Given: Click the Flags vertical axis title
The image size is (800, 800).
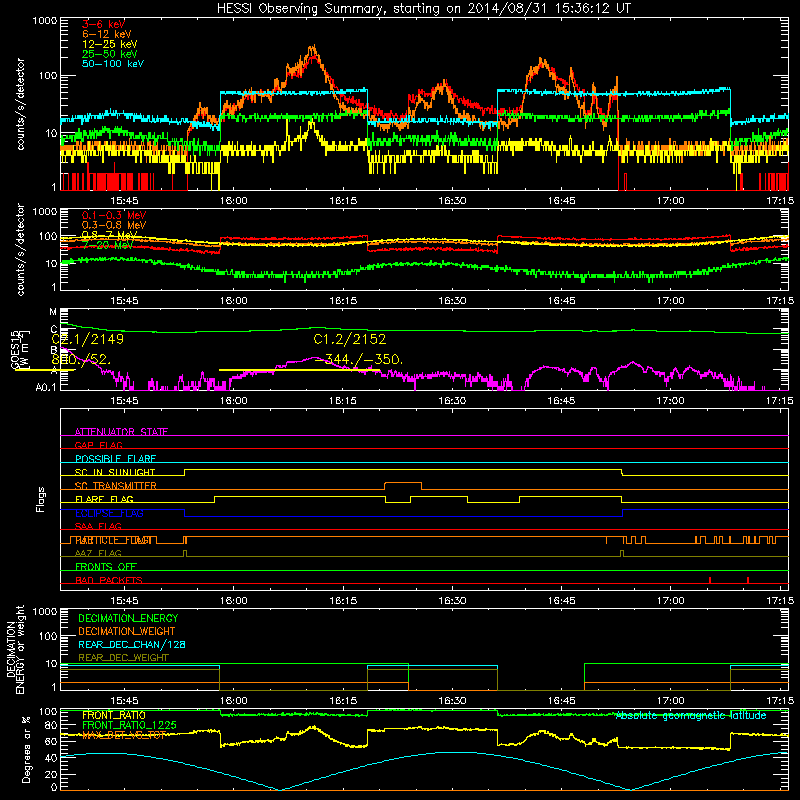Looking at the screenshot, I should [x=40, y=499].
